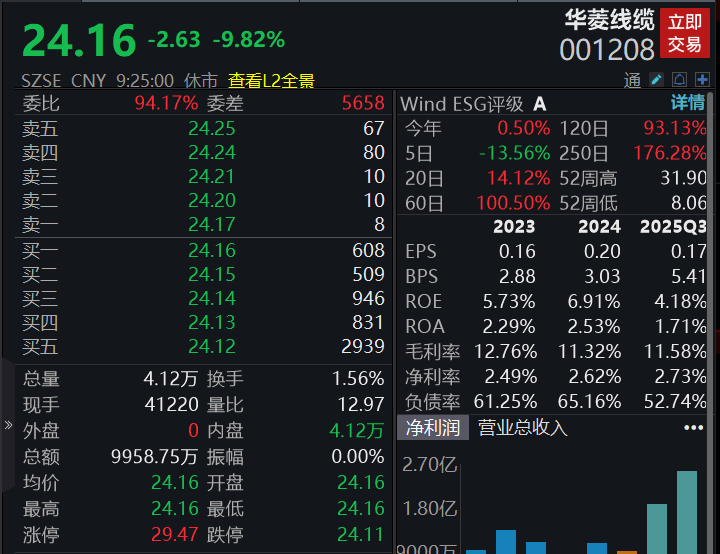Select the 卖一 ask price 24.17
720x554 pixels.
(211, 225)
